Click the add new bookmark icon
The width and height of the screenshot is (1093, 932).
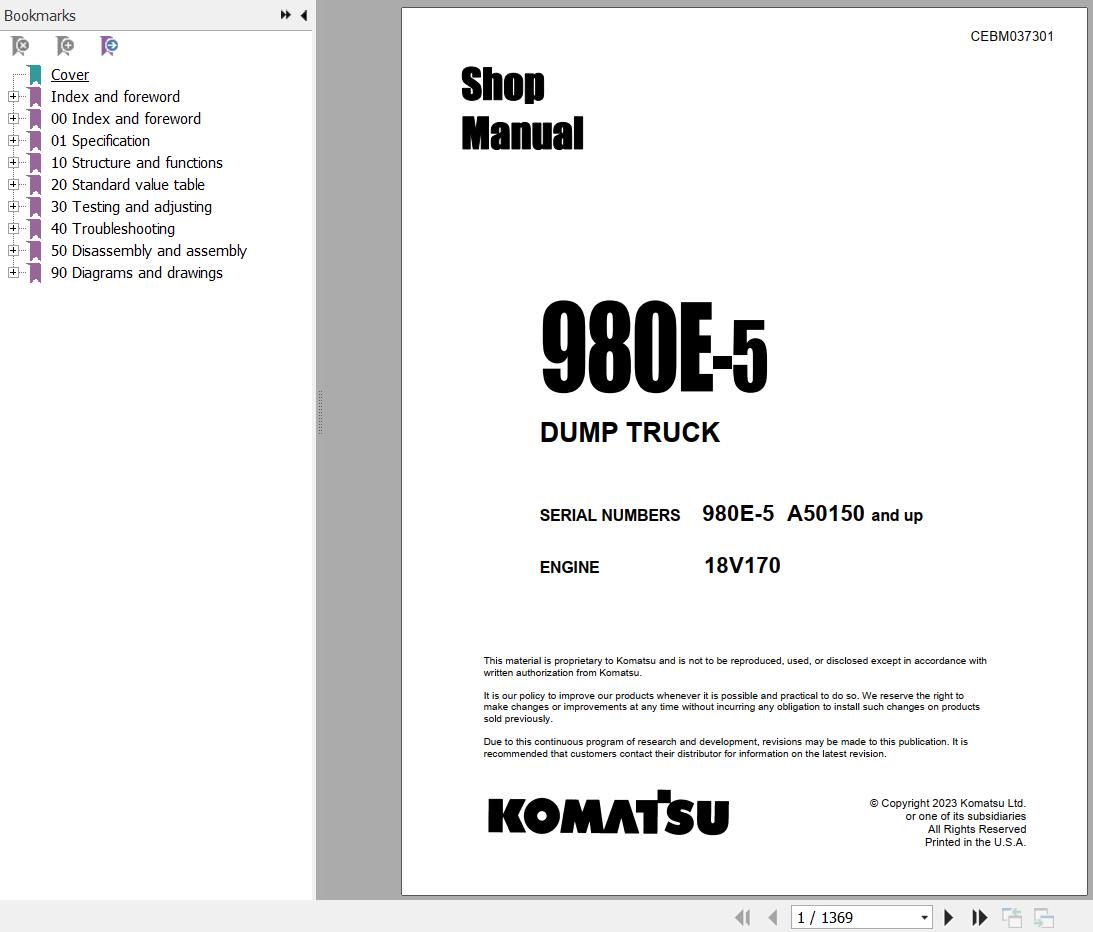(x=65, y=46)
